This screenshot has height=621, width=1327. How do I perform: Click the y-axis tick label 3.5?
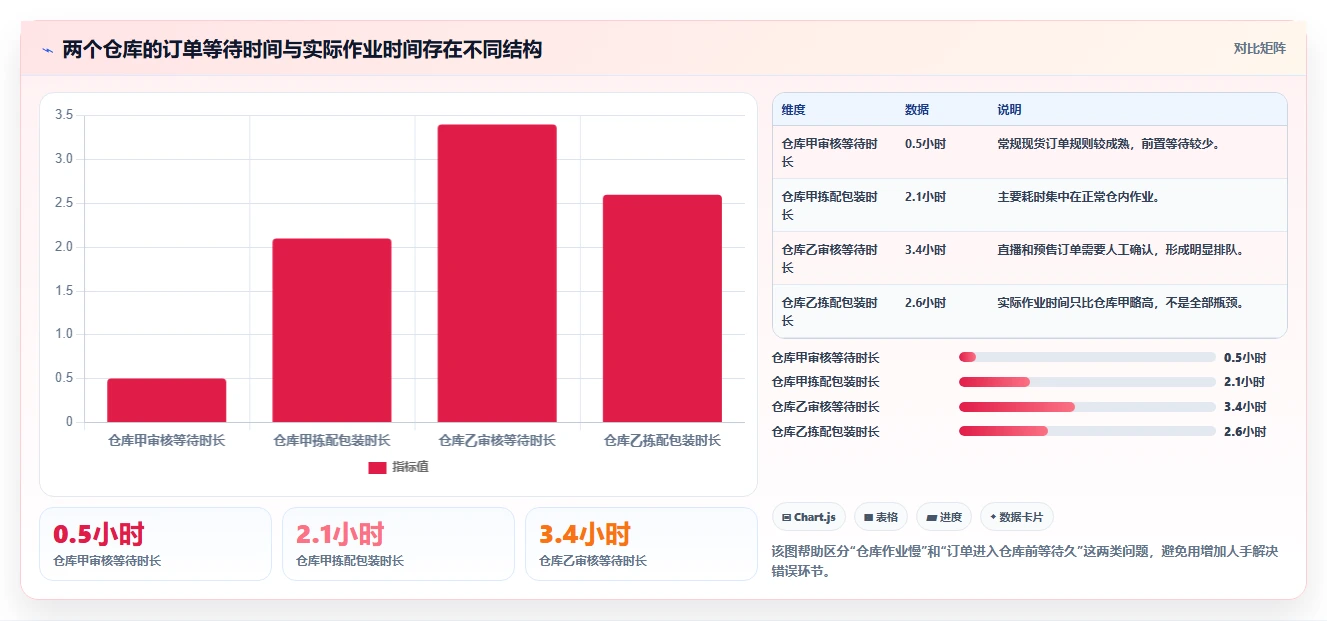coord(64,115)
